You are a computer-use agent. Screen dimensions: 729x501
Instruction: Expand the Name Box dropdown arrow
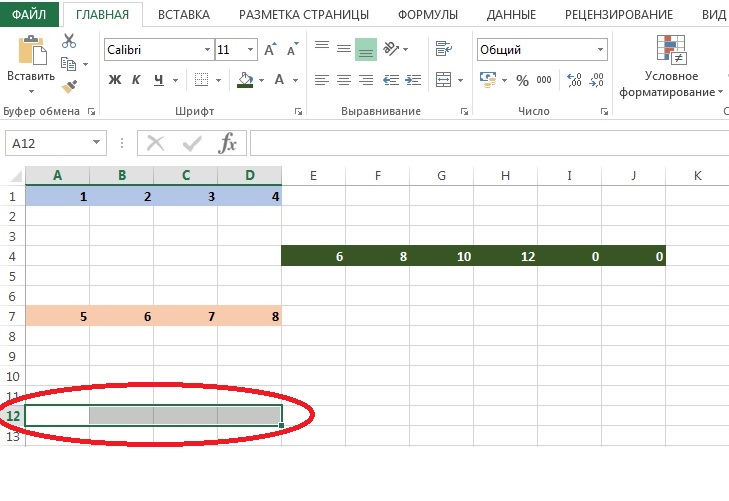coord(96,143)
